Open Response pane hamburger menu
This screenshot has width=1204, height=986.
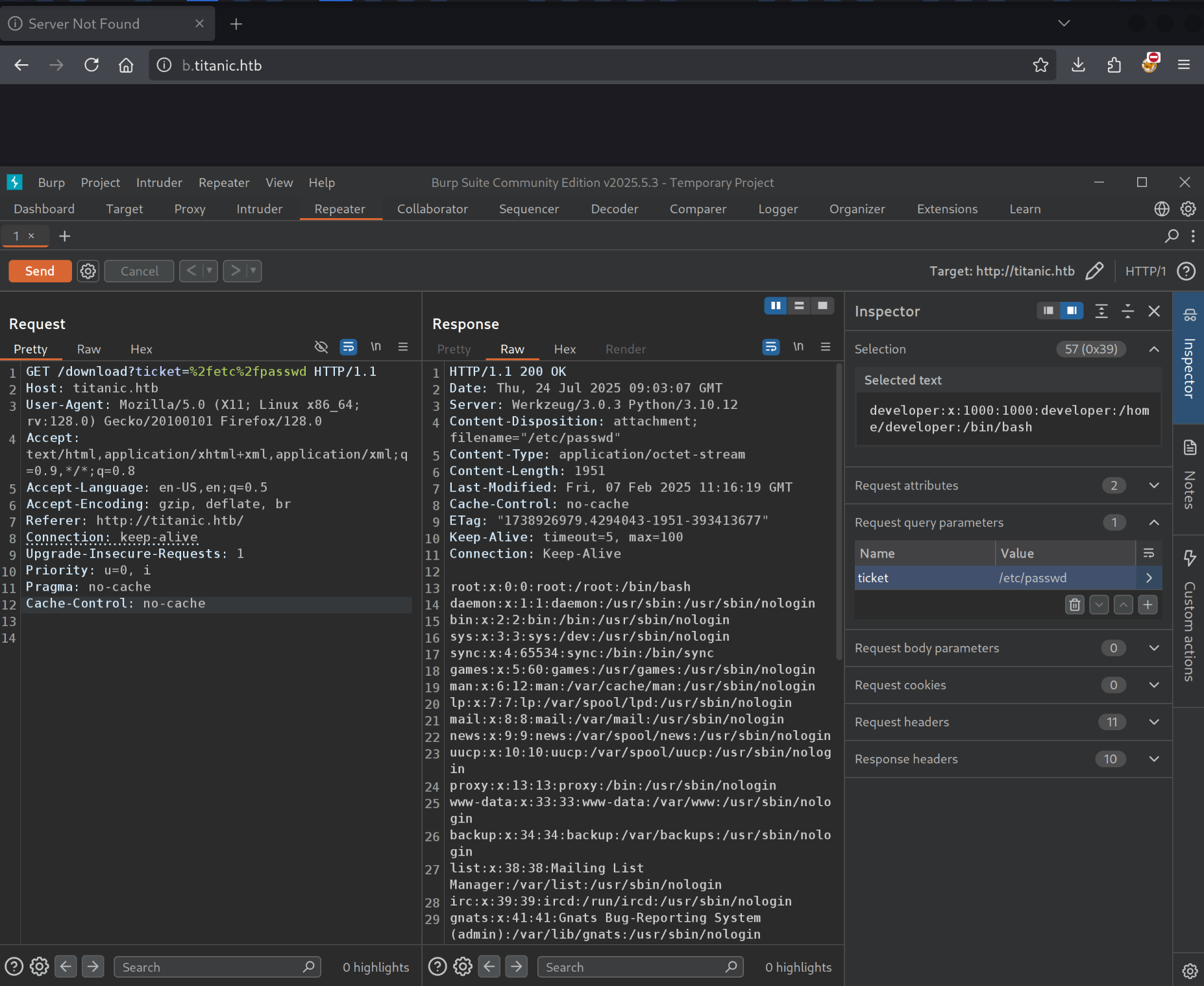point(826,347)
